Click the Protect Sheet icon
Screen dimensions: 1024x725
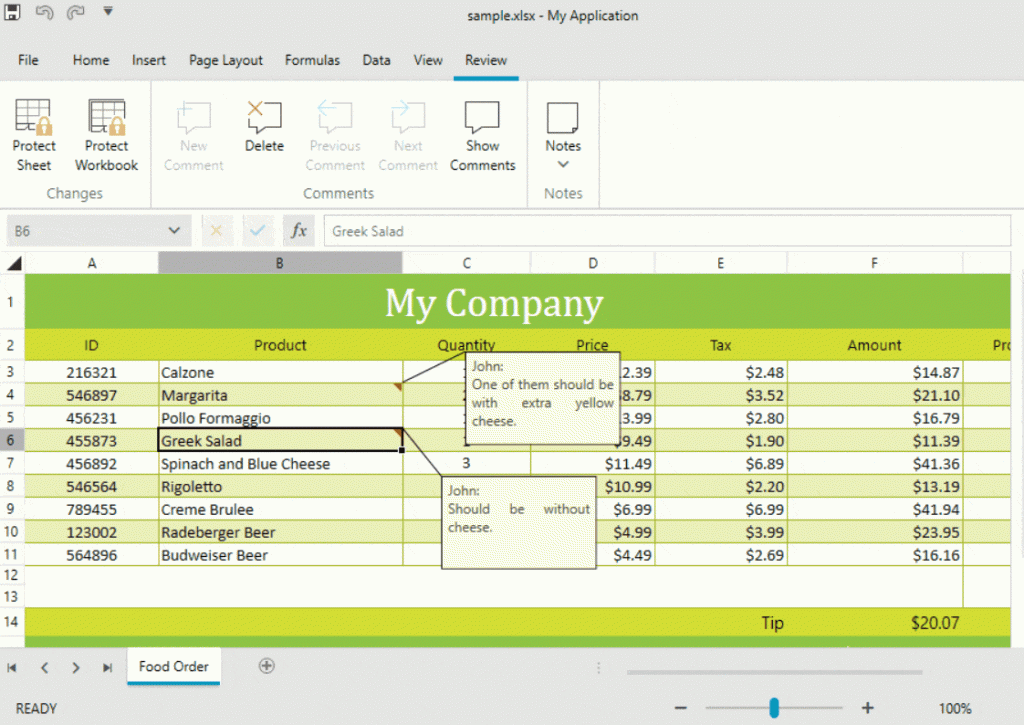click(34, 119)
